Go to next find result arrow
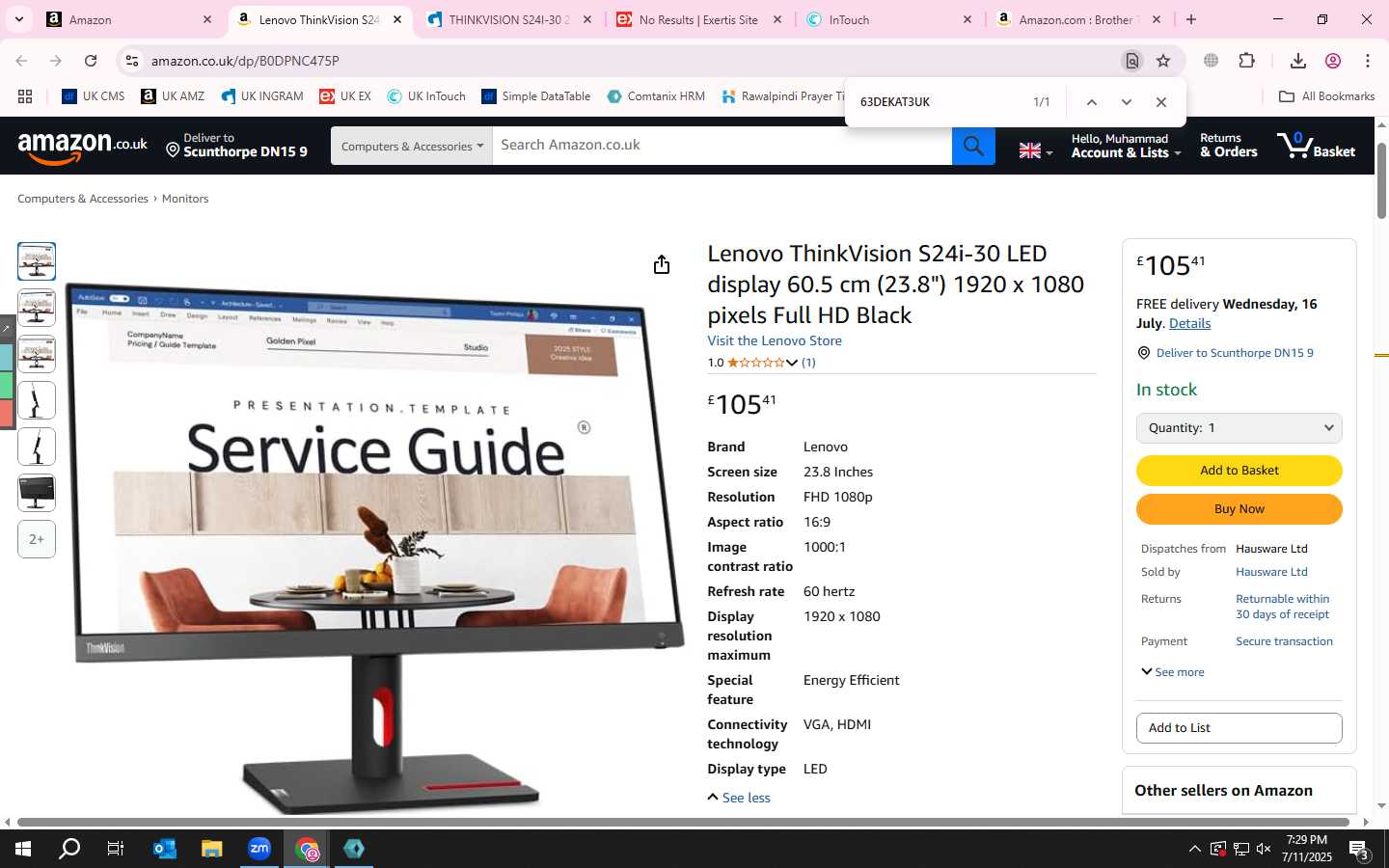This screenshot has width=1389, height=868. click(1126, 102)
